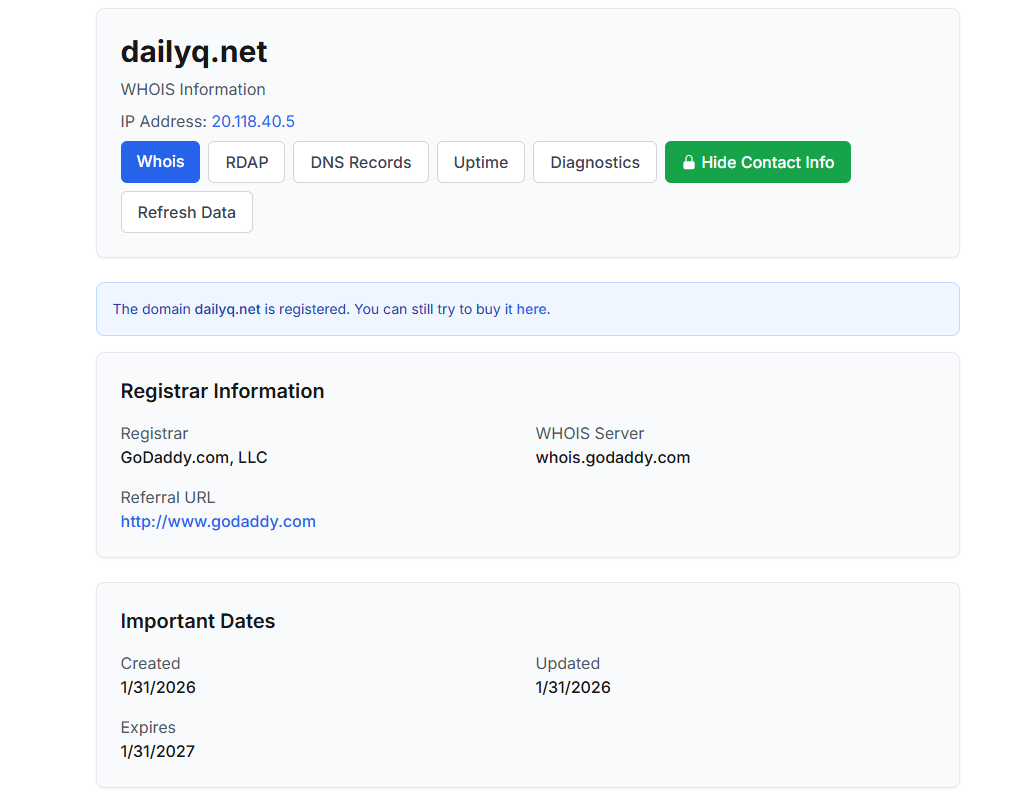Open the RDAP tab
1035x797 pixels.
pyautogui.click(x=246, y=162)
